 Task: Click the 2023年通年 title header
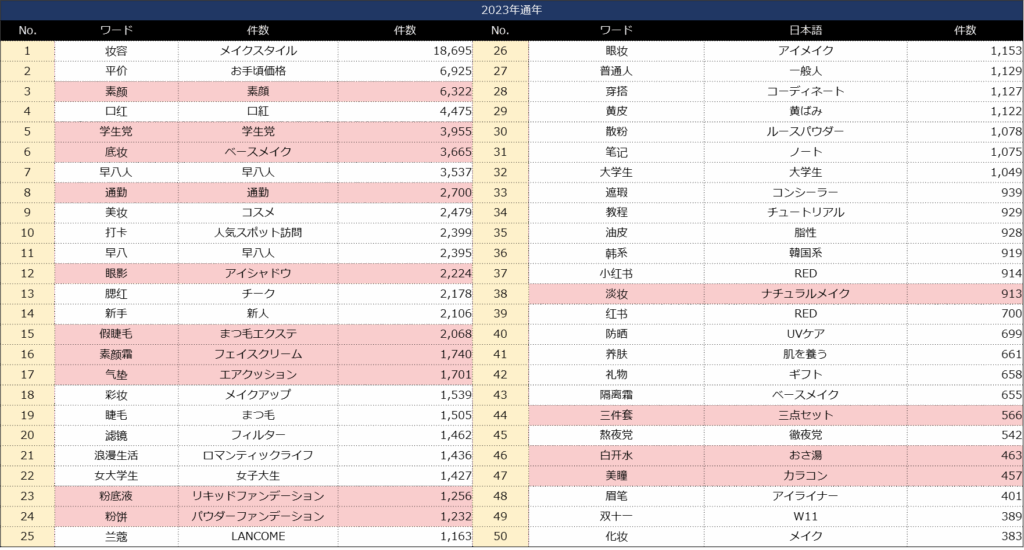tap(511, 9)
